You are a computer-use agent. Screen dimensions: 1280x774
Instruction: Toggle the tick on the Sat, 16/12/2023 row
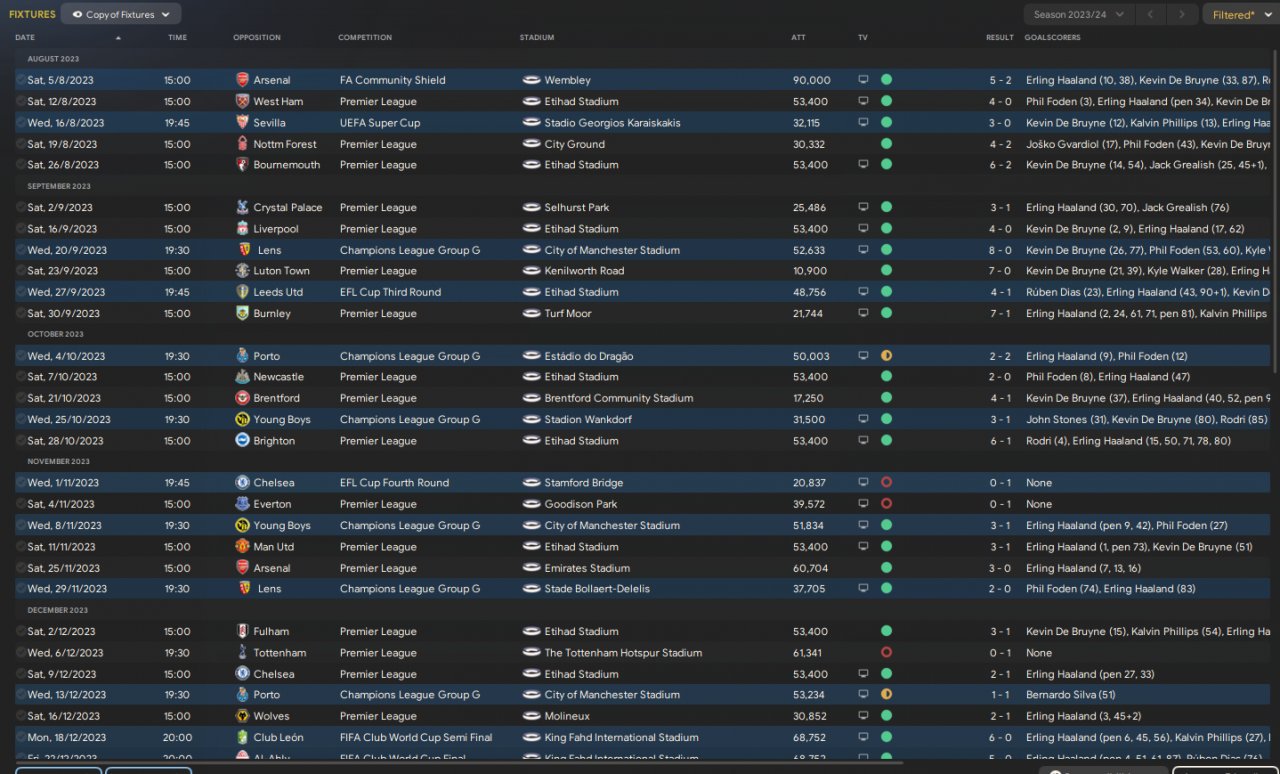point(21,716)
